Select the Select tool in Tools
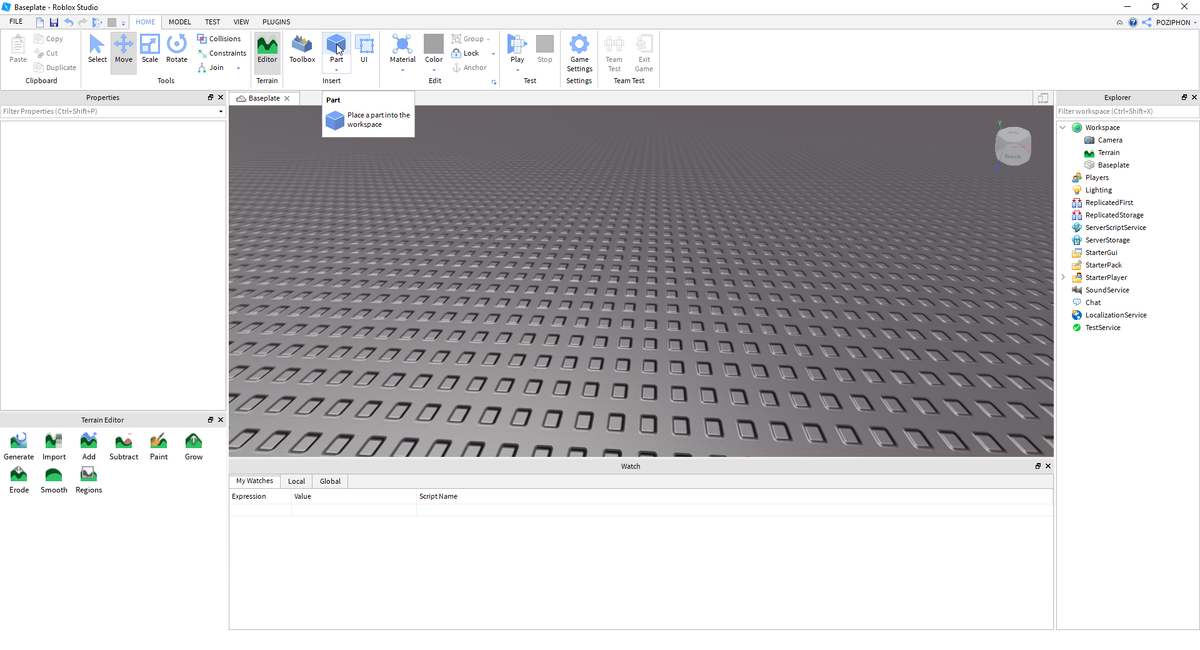 coord(97,49)
